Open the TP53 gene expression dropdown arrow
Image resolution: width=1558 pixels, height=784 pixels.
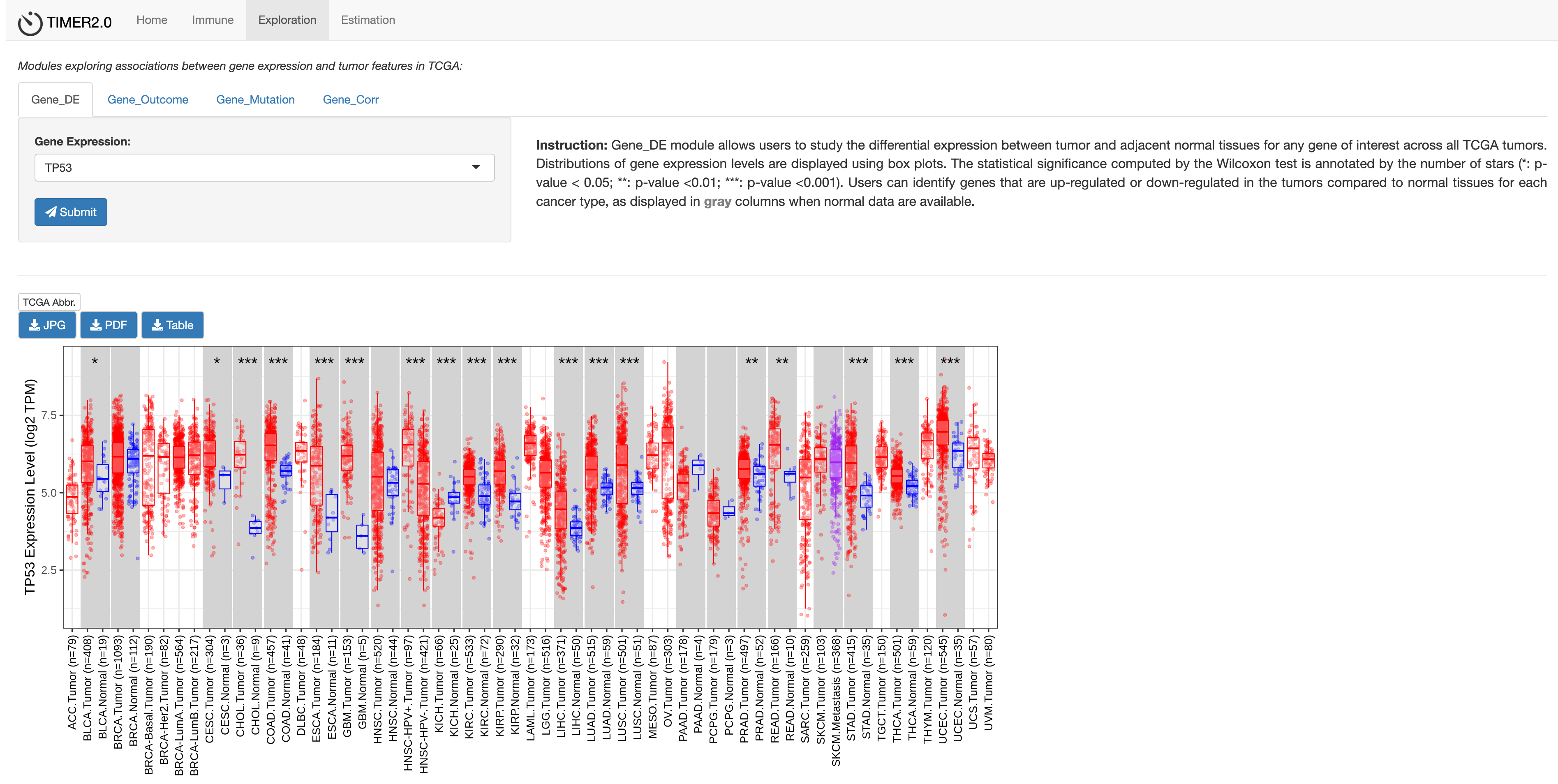(476, 167)
